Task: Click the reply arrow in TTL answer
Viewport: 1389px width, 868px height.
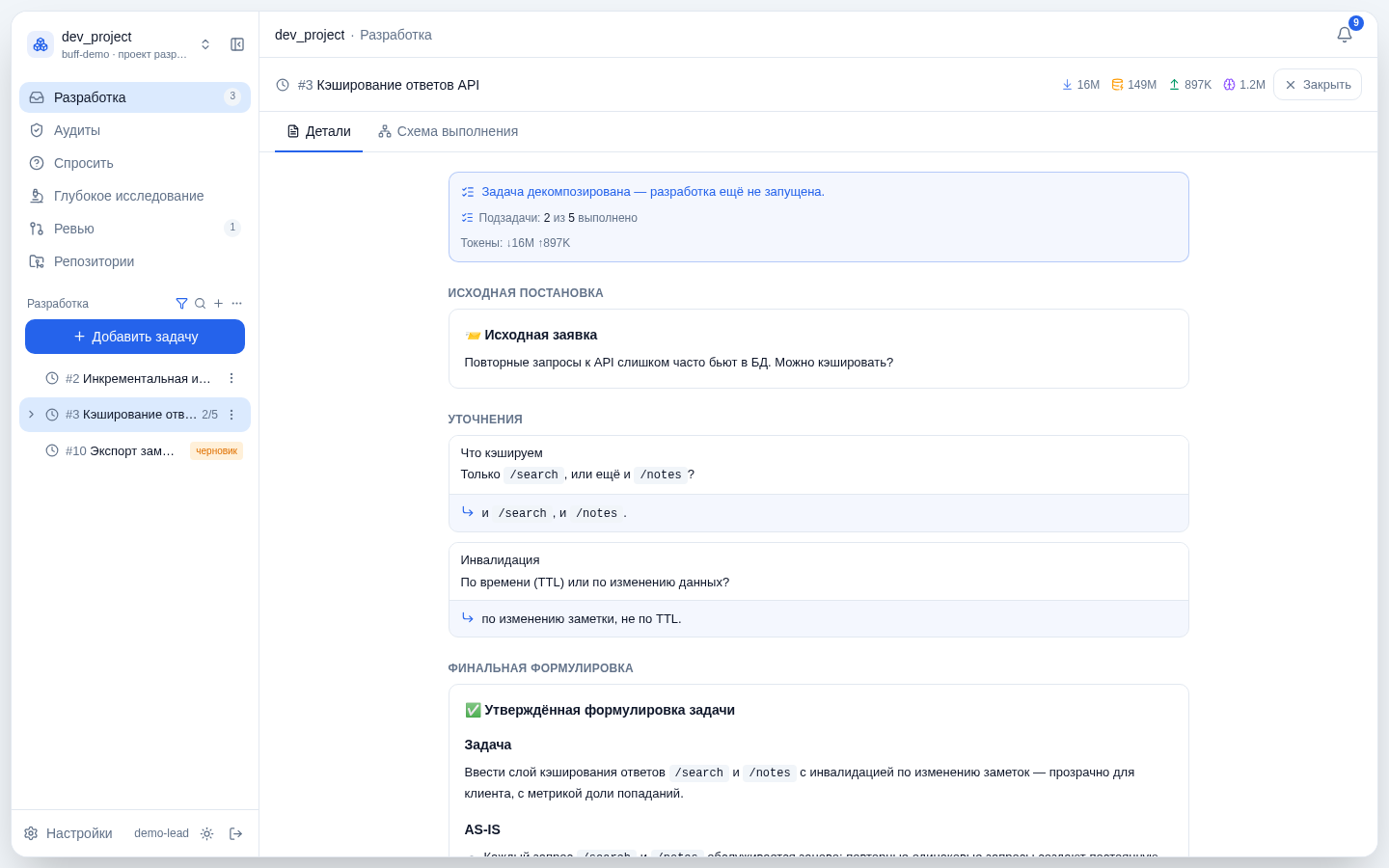Action: [467, 618]
